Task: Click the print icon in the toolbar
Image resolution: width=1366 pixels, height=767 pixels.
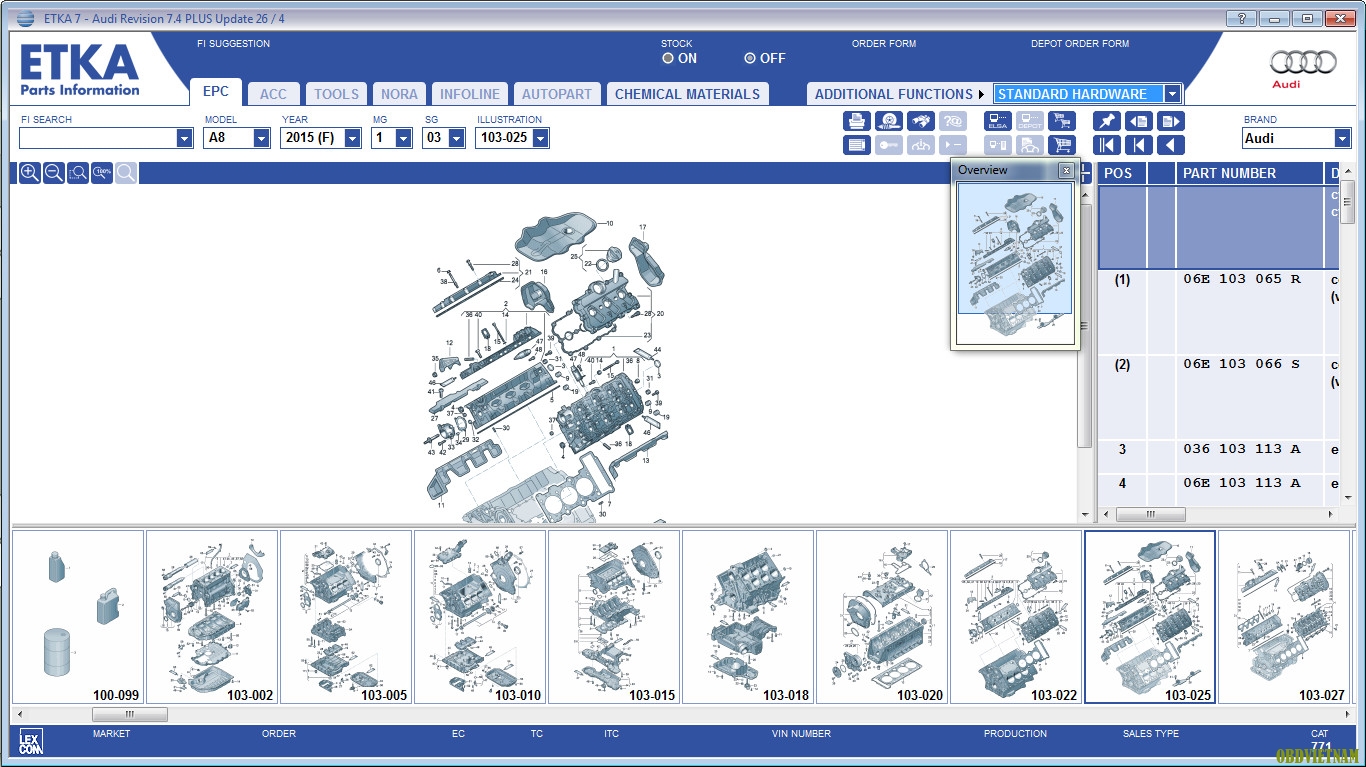Action: pos(856,121)
